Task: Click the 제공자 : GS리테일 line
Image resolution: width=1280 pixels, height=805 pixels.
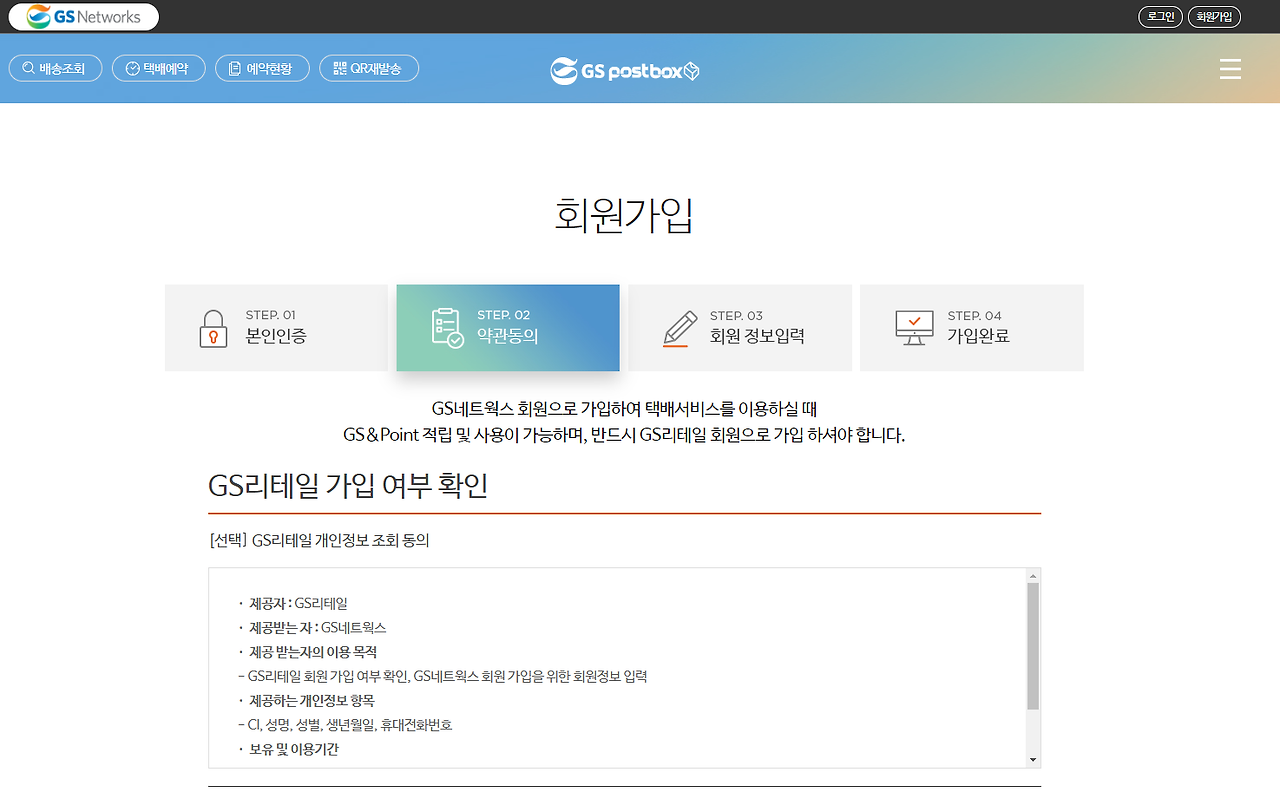Action: tap(293, 604)
